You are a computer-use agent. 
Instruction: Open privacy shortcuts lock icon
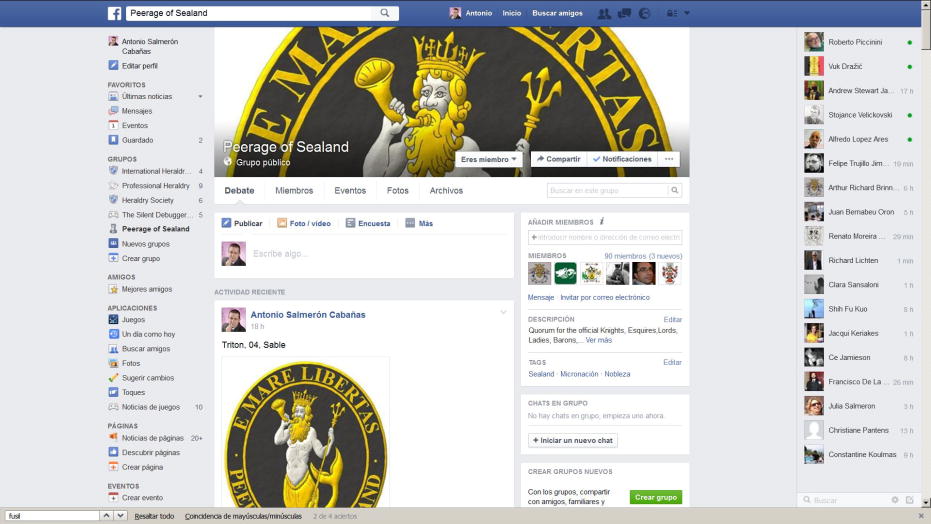tap(672, 13)
